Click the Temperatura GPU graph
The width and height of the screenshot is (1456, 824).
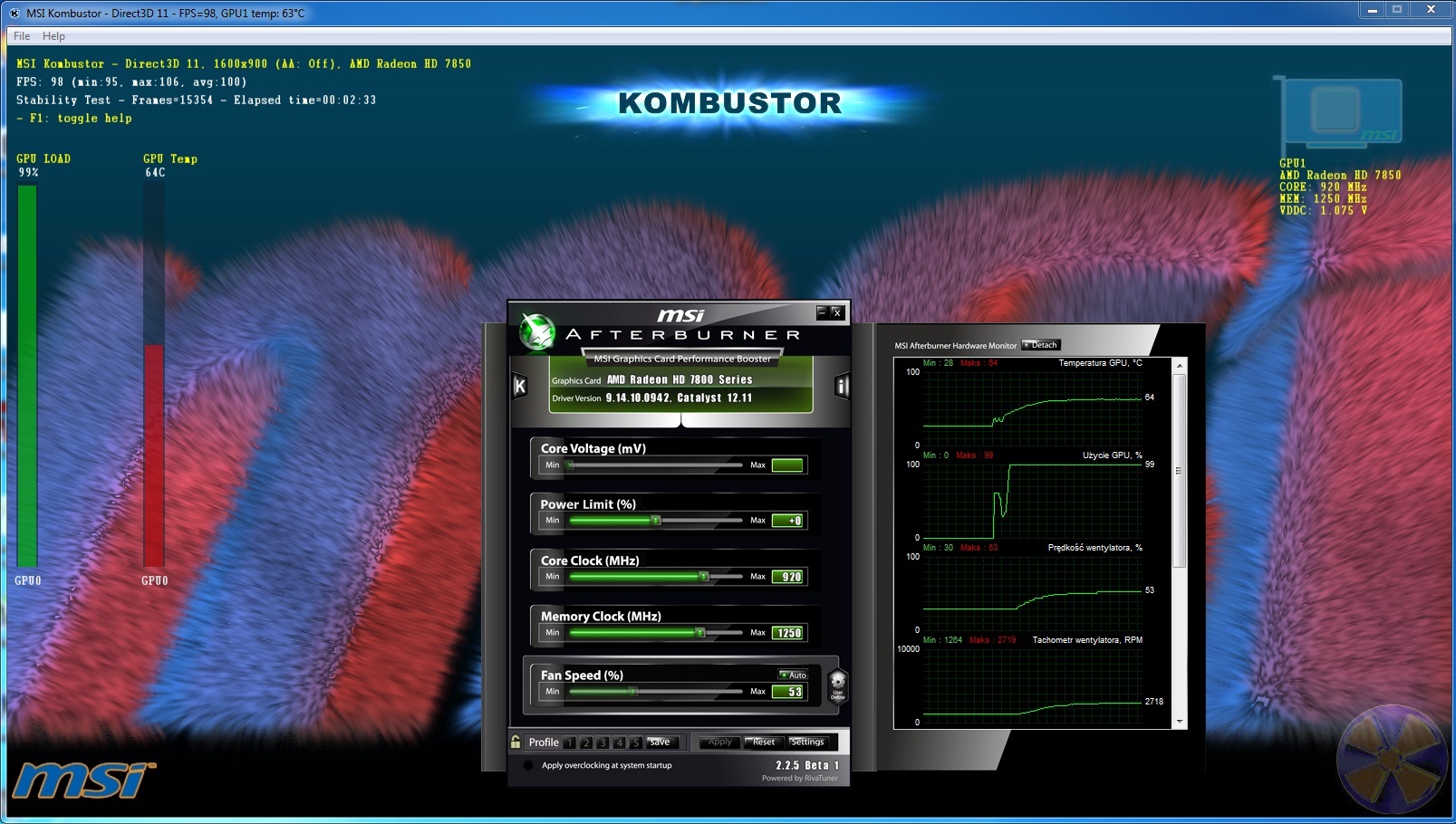tap(1033, 407)
